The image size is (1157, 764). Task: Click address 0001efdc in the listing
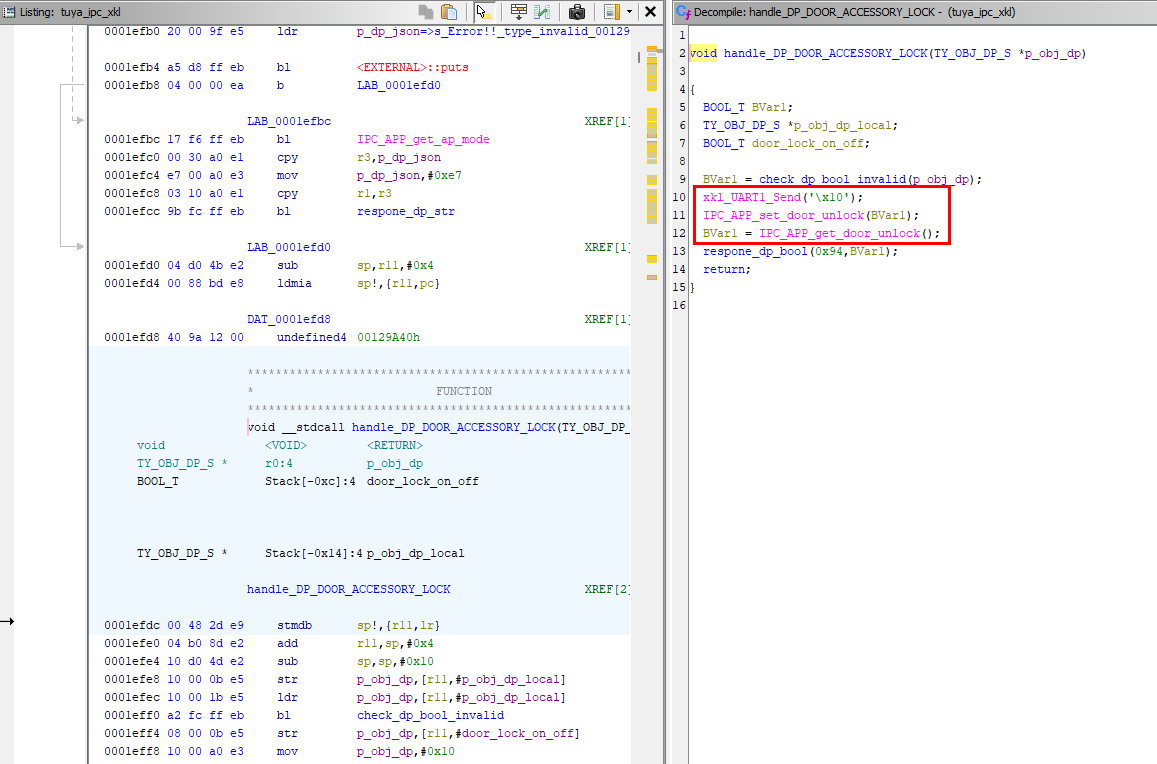pyautogui.click(x=132, y=625)
